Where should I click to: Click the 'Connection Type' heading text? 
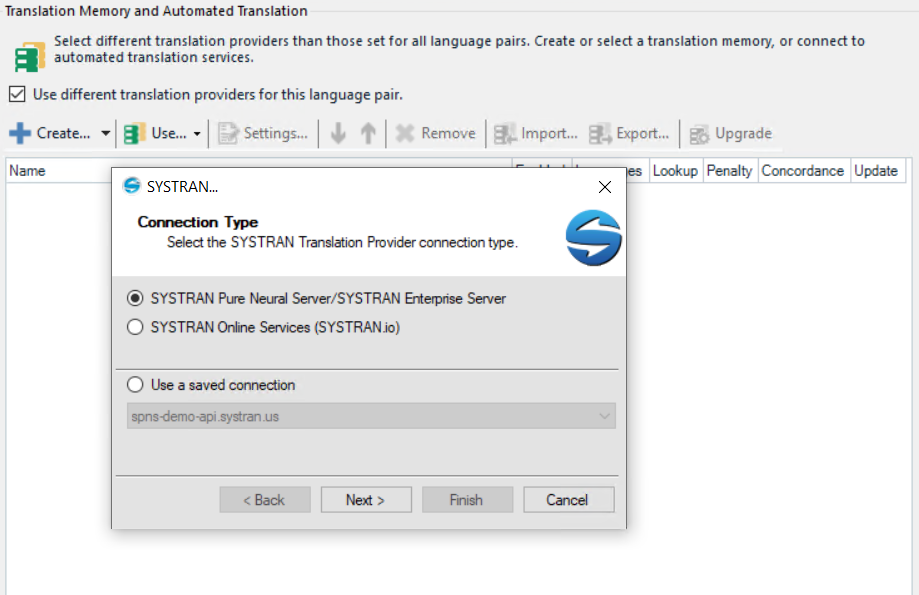(x=198, y=222)
